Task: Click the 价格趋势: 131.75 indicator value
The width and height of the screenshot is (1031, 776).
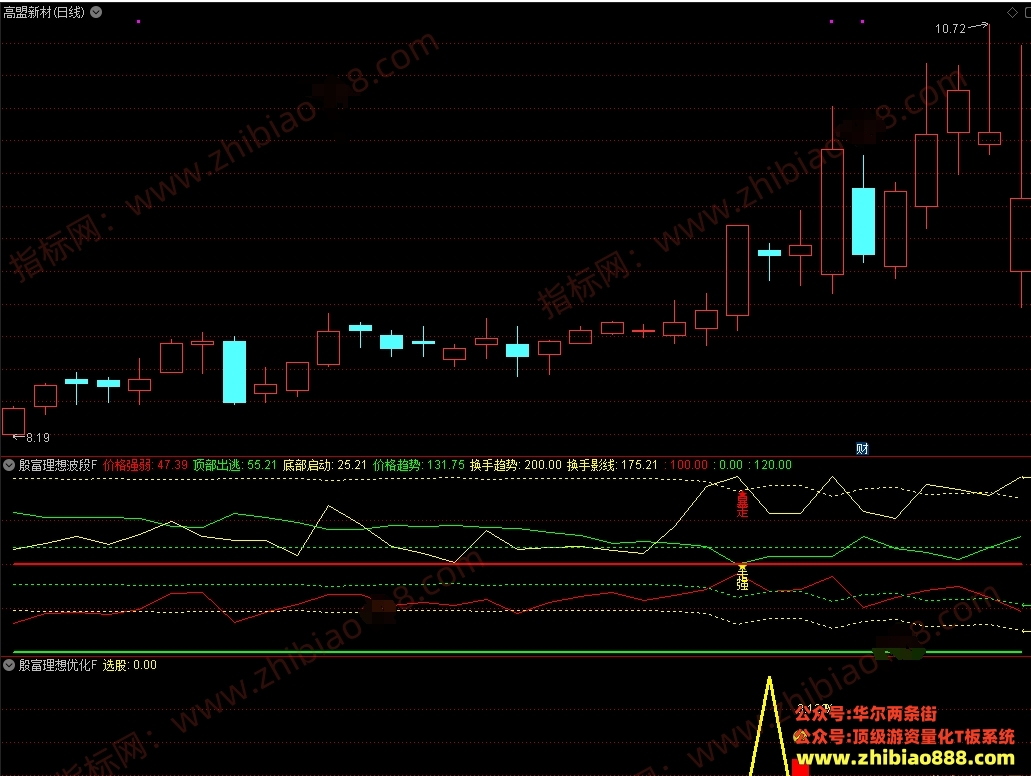Action: pos(419,465)
